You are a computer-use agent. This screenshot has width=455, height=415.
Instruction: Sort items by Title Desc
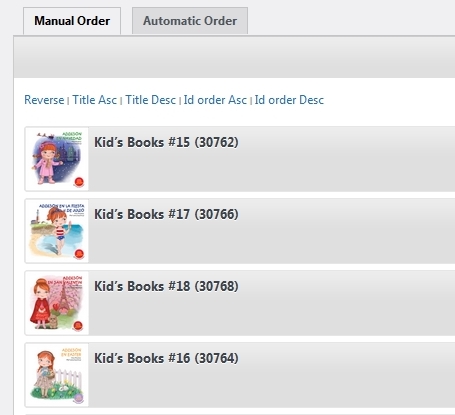150,100
